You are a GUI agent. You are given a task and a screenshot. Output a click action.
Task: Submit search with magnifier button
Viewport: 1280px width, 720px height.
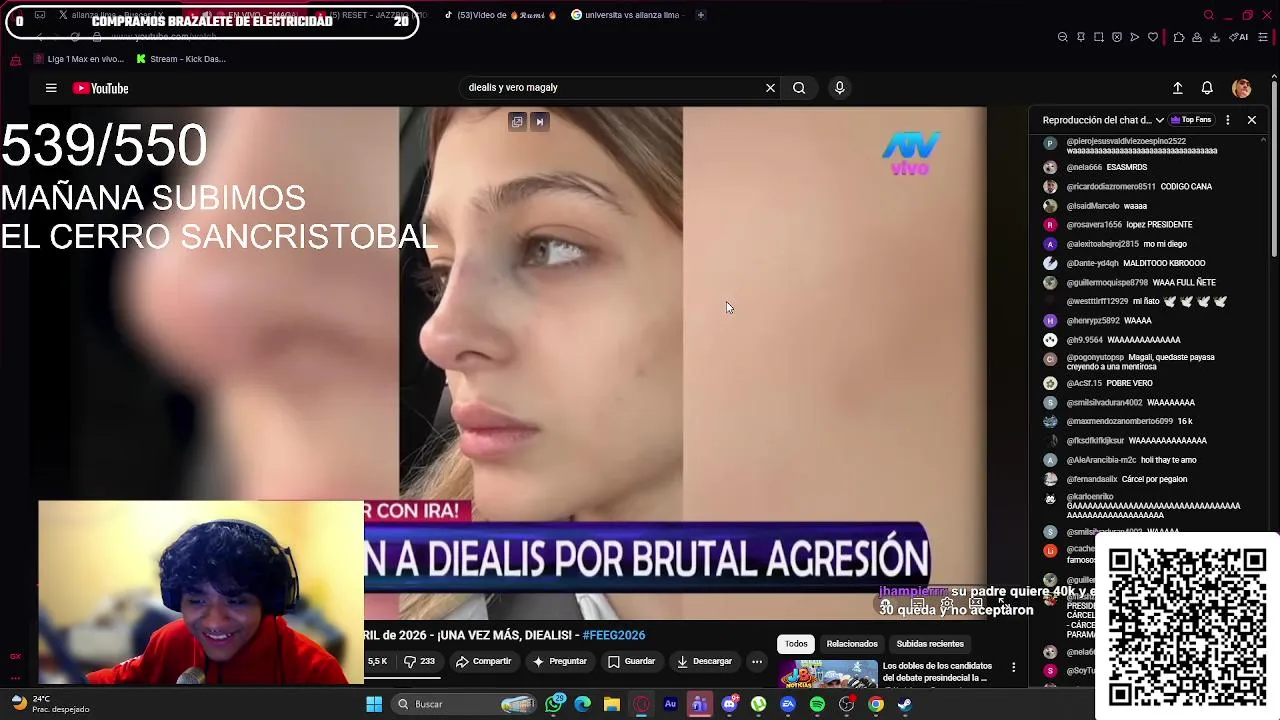click(799, 88)
